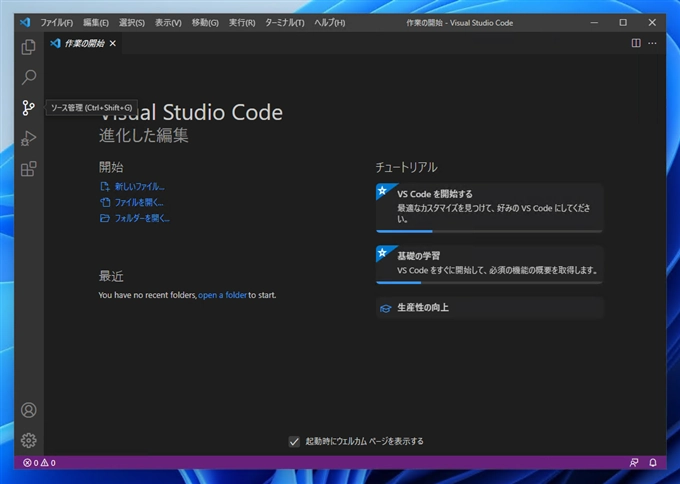
Task: Click VS Code icon on 作業の開始 tab
Action: (x=55, y=43)
